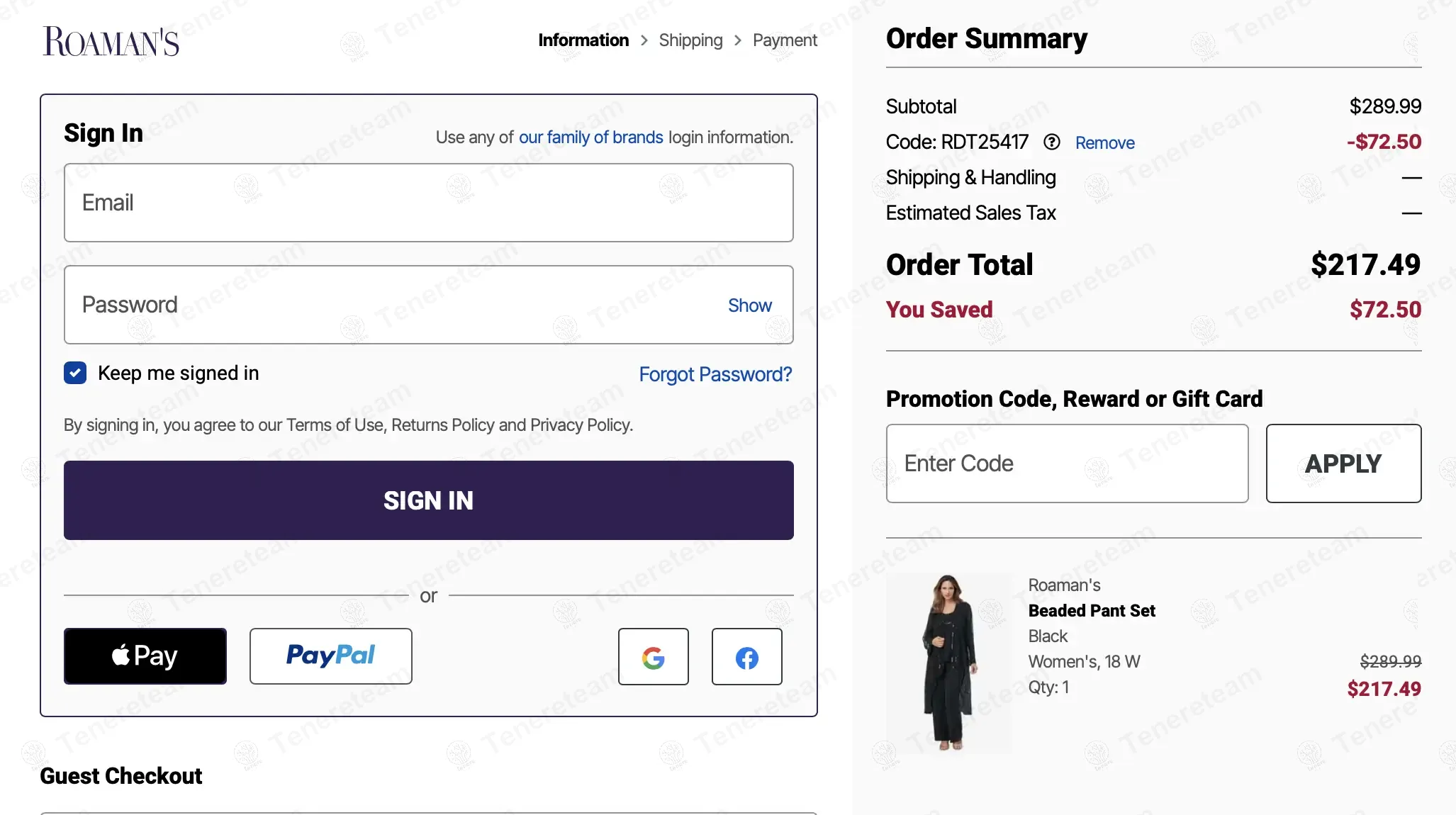This screenshot has width=1456, height=815.
Task: Go to the Shipping step
Action: (x=690, y=40)
